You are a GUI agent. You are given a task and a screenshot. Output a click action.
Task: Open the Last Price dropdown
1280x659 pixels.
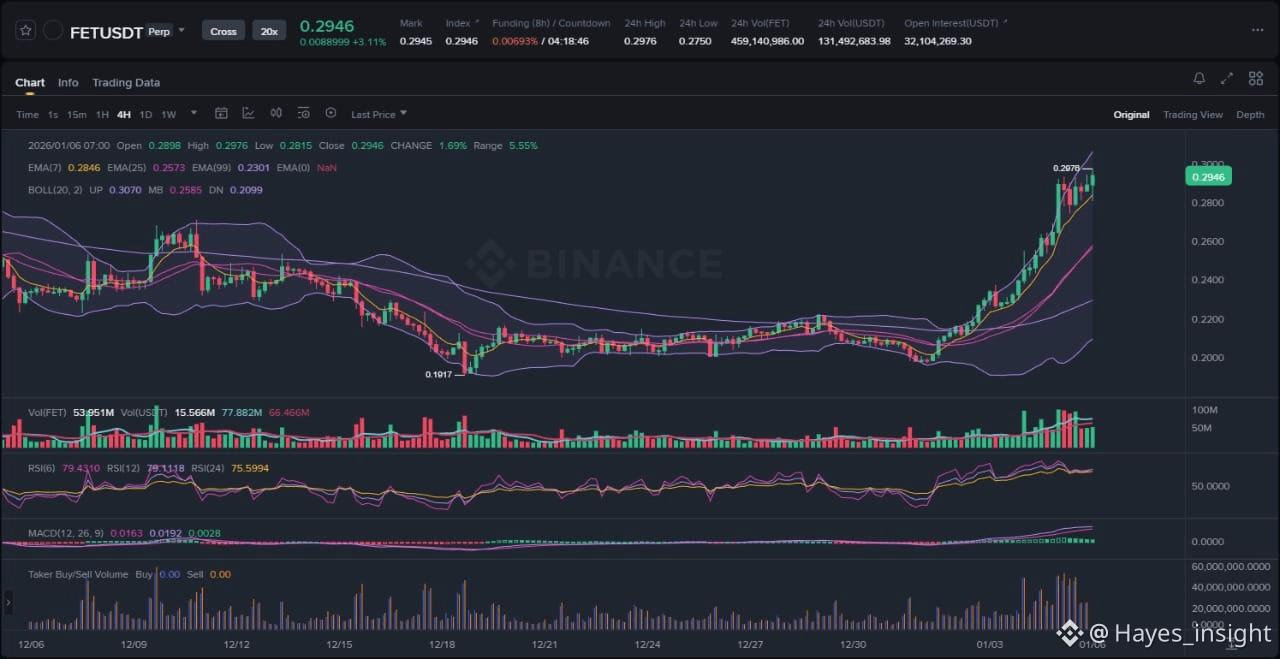click(378, 115)
